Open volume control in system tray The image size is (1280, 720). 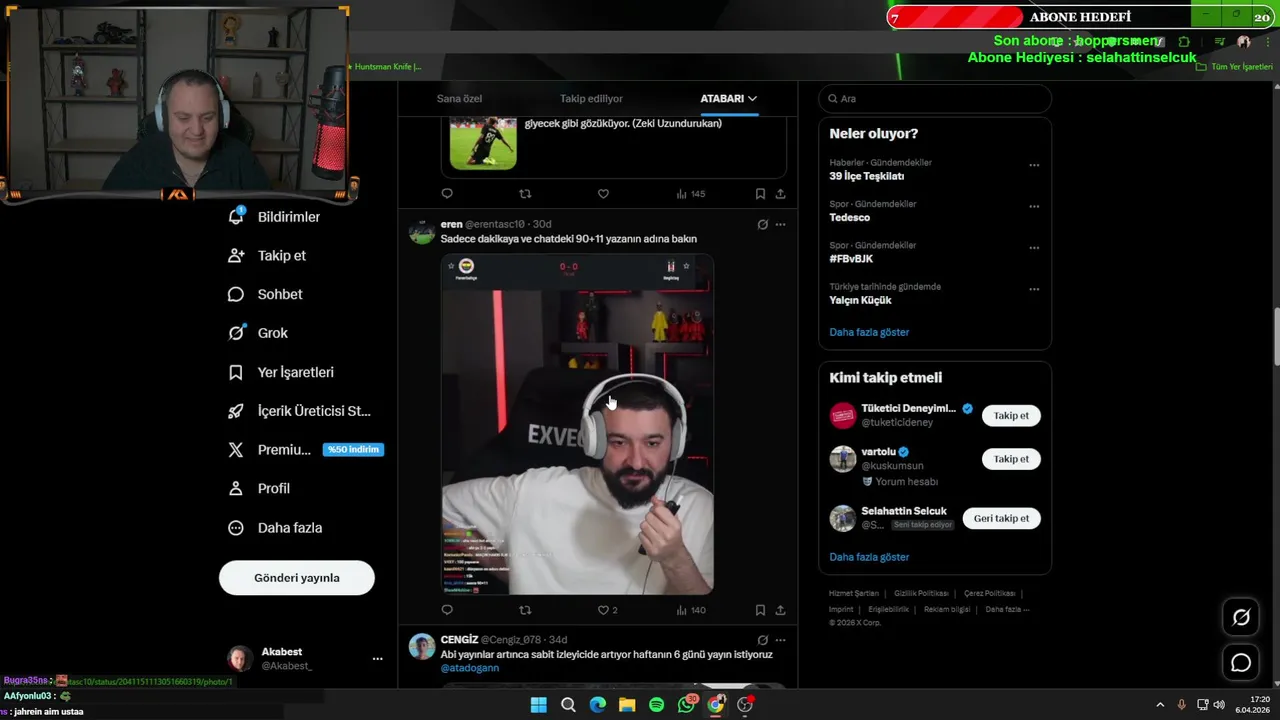[1219, 705]
